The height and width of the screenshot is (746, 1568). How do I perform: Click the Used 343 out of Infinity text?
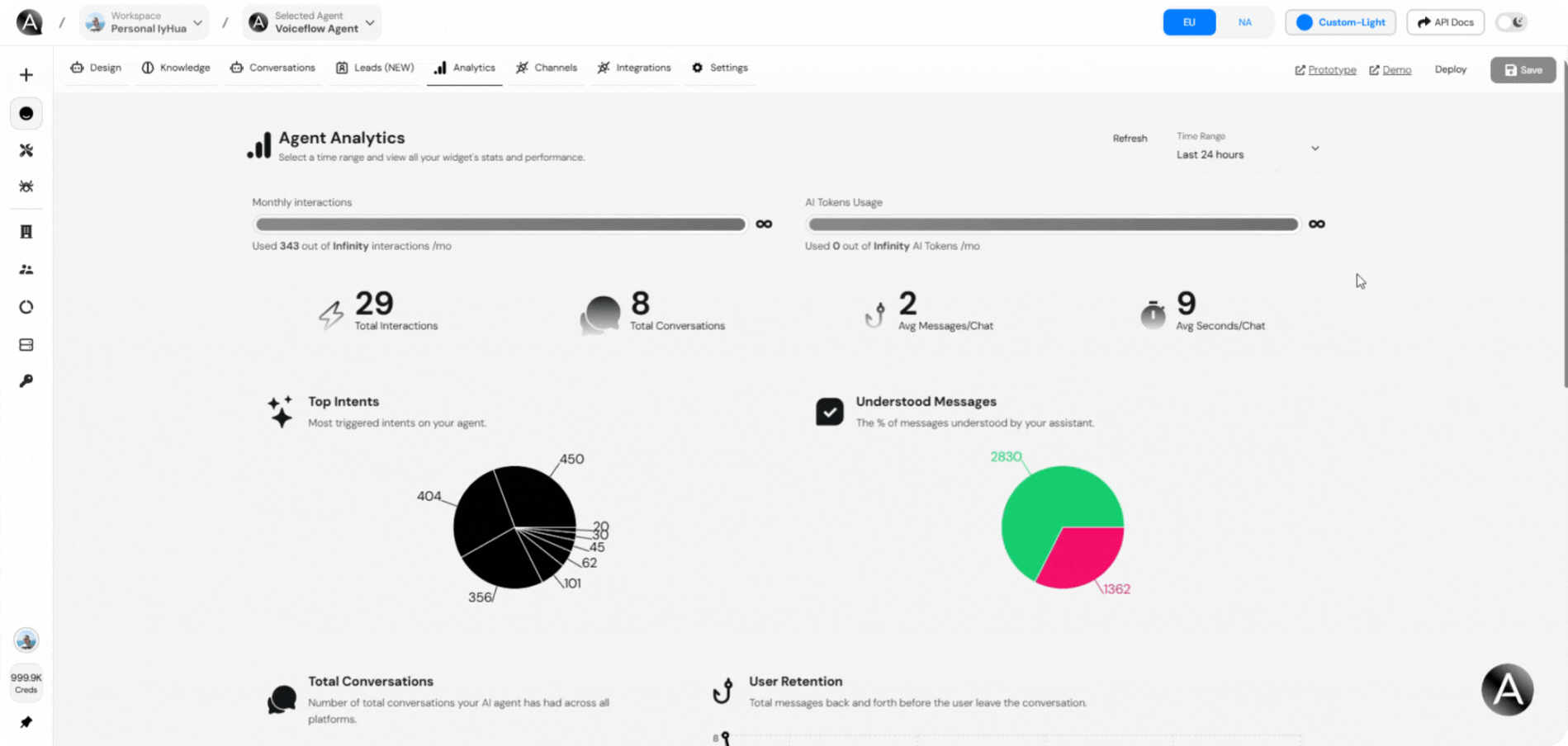(x=352, y=246)
